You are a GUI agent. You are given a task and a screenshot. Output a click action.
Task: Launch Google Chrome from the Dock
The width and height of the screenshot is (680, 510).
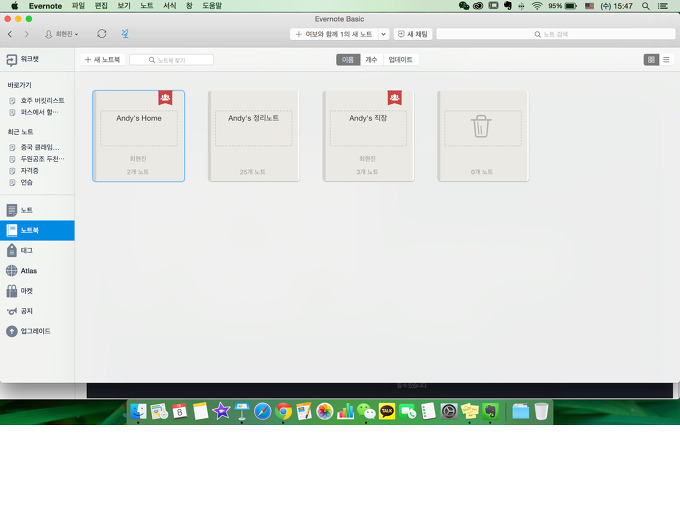pos(283,411)
